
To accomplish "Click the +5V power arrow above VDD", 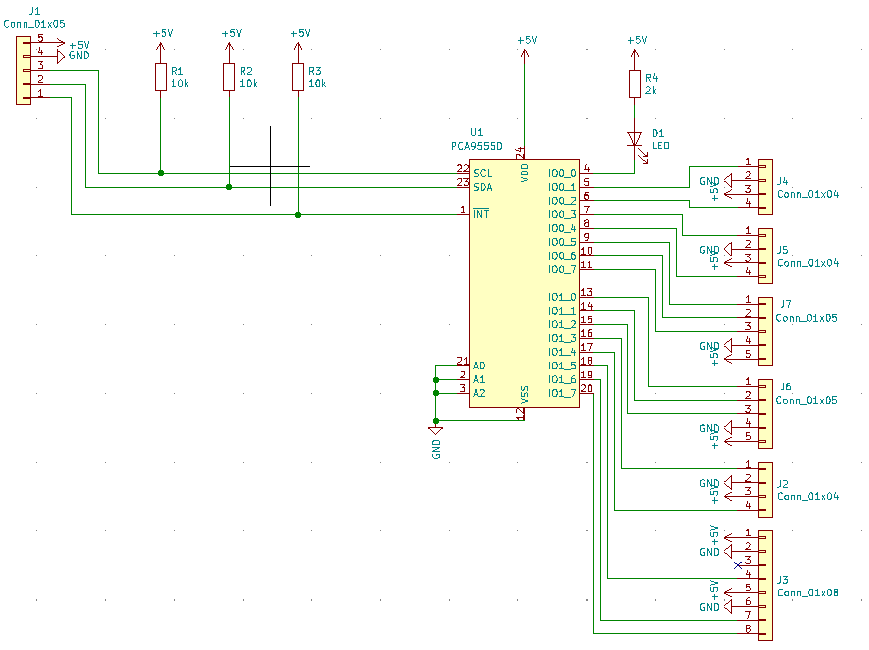I will click(524, 55).
